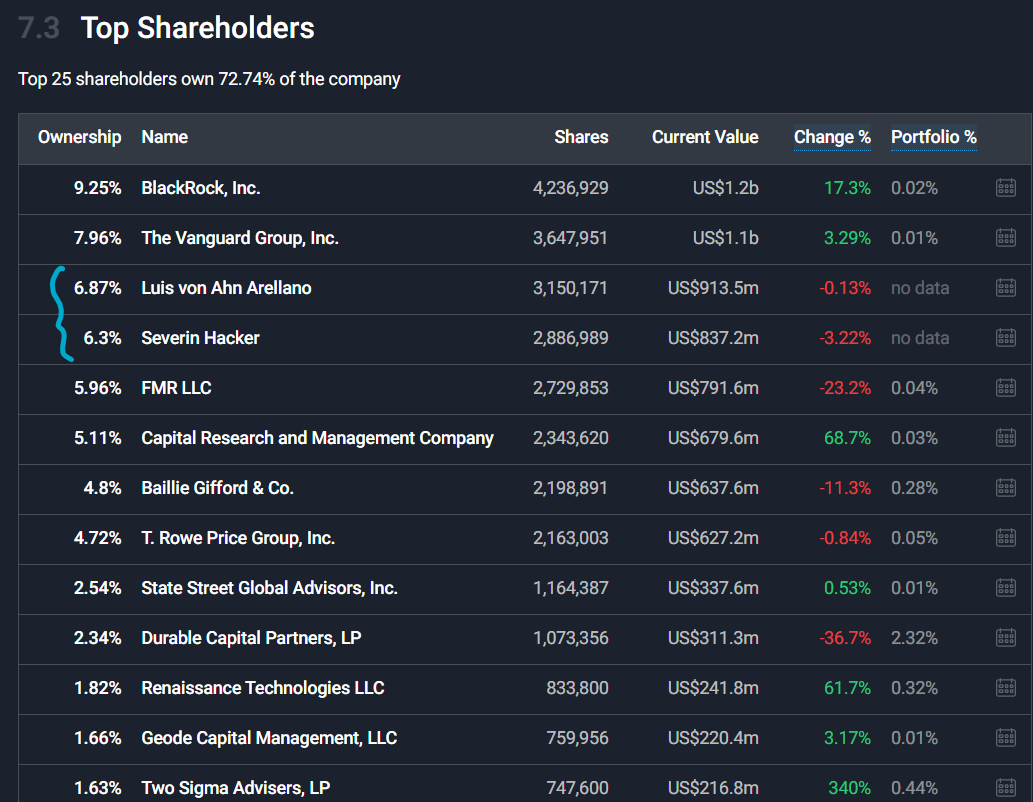
Task: Open calendar icon in State Street Global Advisors row
Action: point(1005,588)
